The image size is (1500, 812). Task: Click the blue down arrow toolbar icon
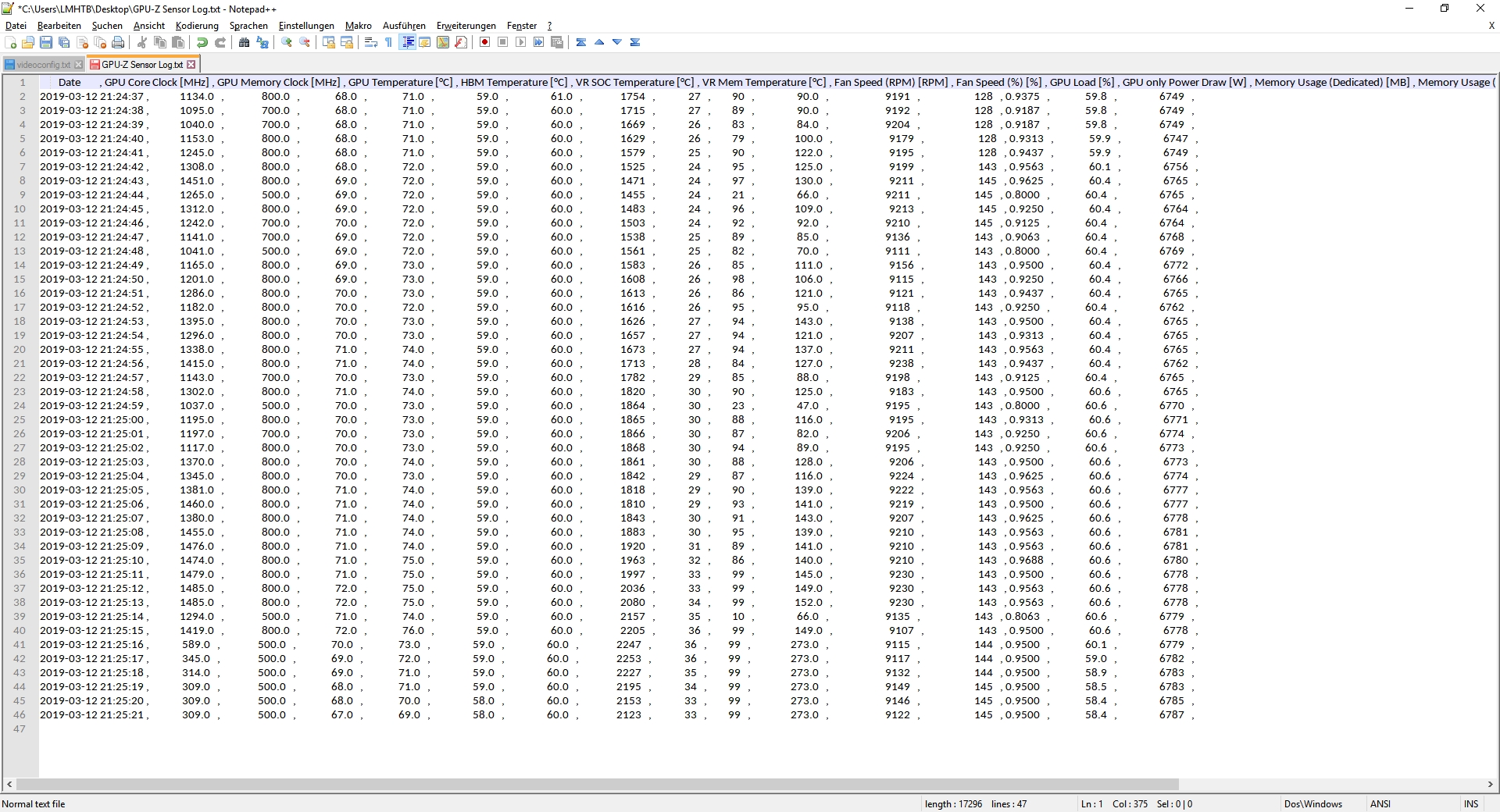[x=617, y=43]
